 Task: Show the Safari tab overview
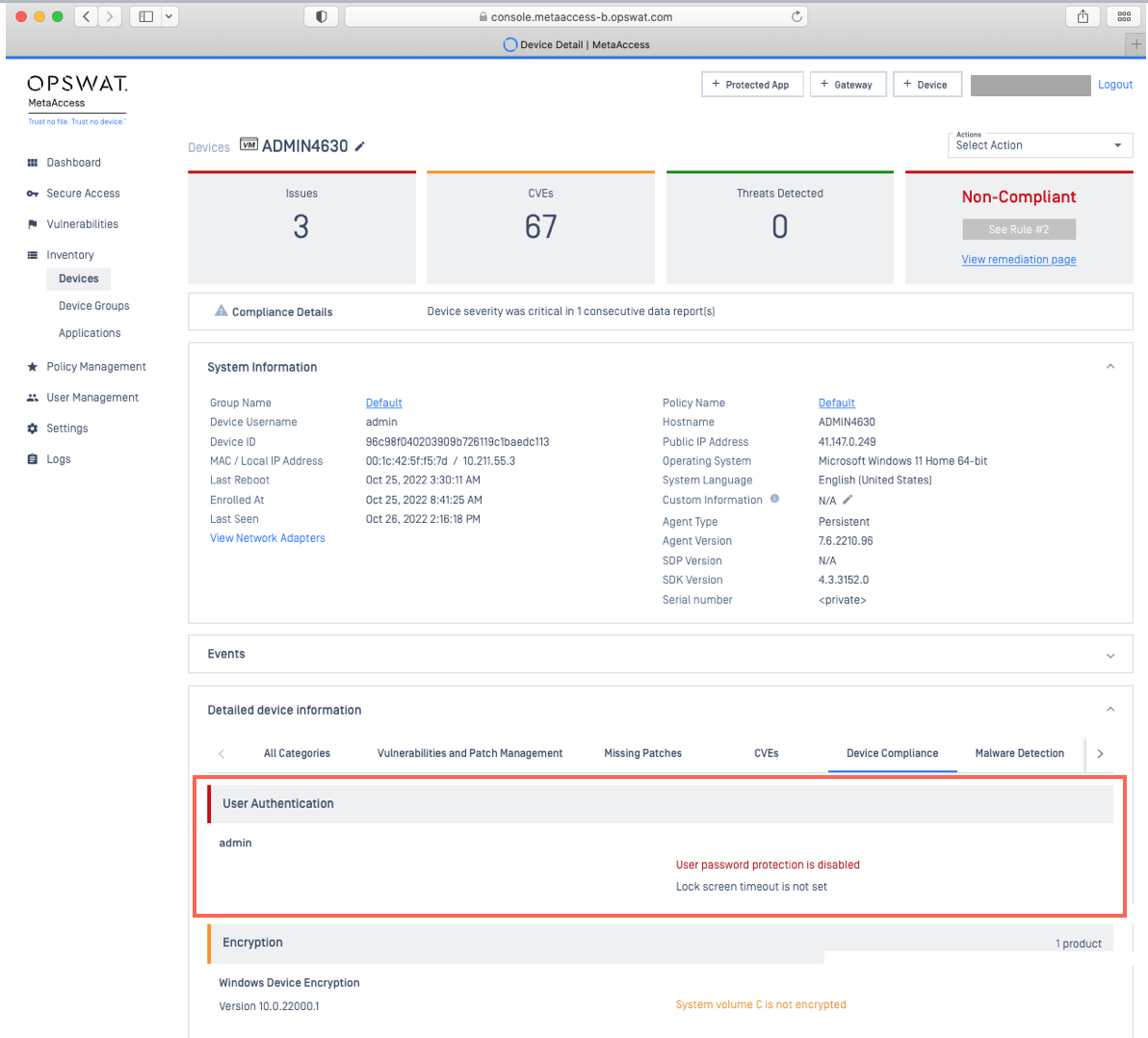[1124, 16]
